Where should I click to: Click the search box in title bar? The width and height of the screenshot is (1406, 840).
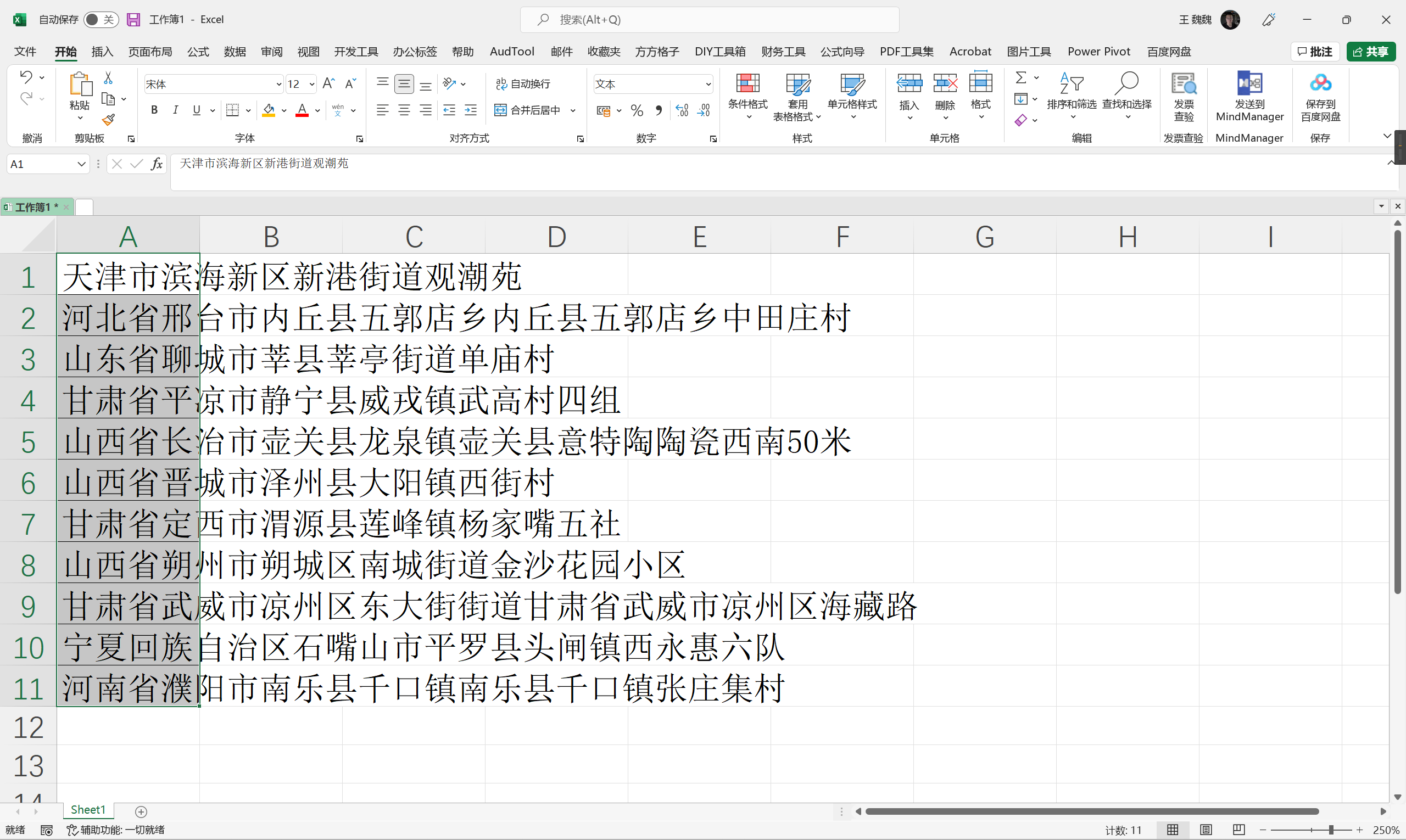click(709, 20)
